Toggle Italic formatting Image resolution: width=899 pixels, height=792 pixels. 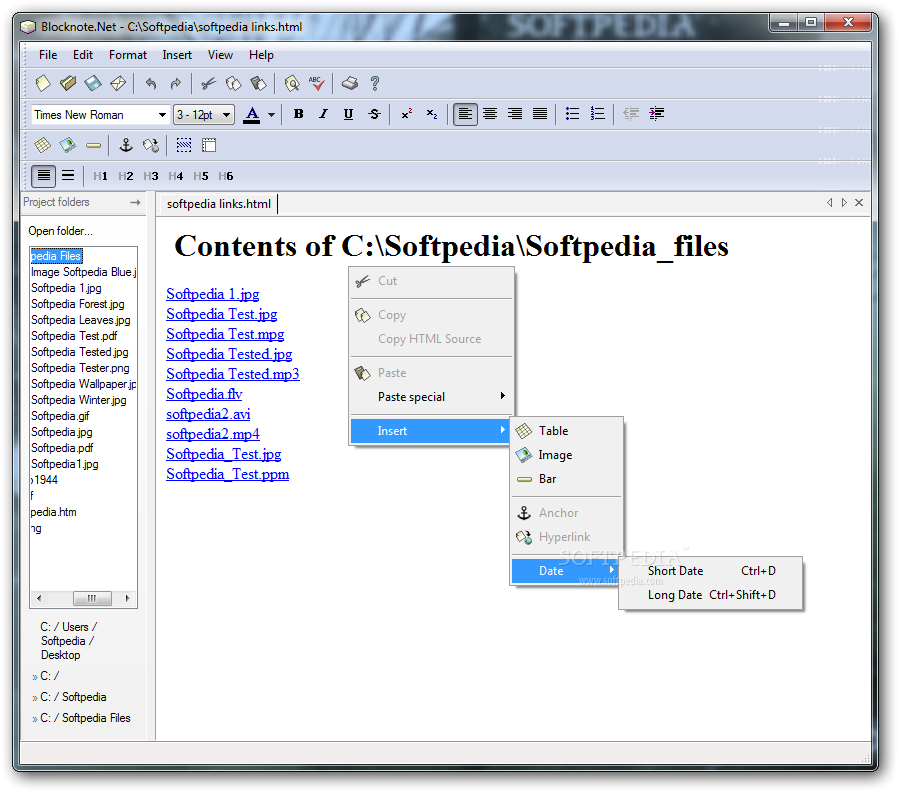pyautogui.click(x=323, y=114)
